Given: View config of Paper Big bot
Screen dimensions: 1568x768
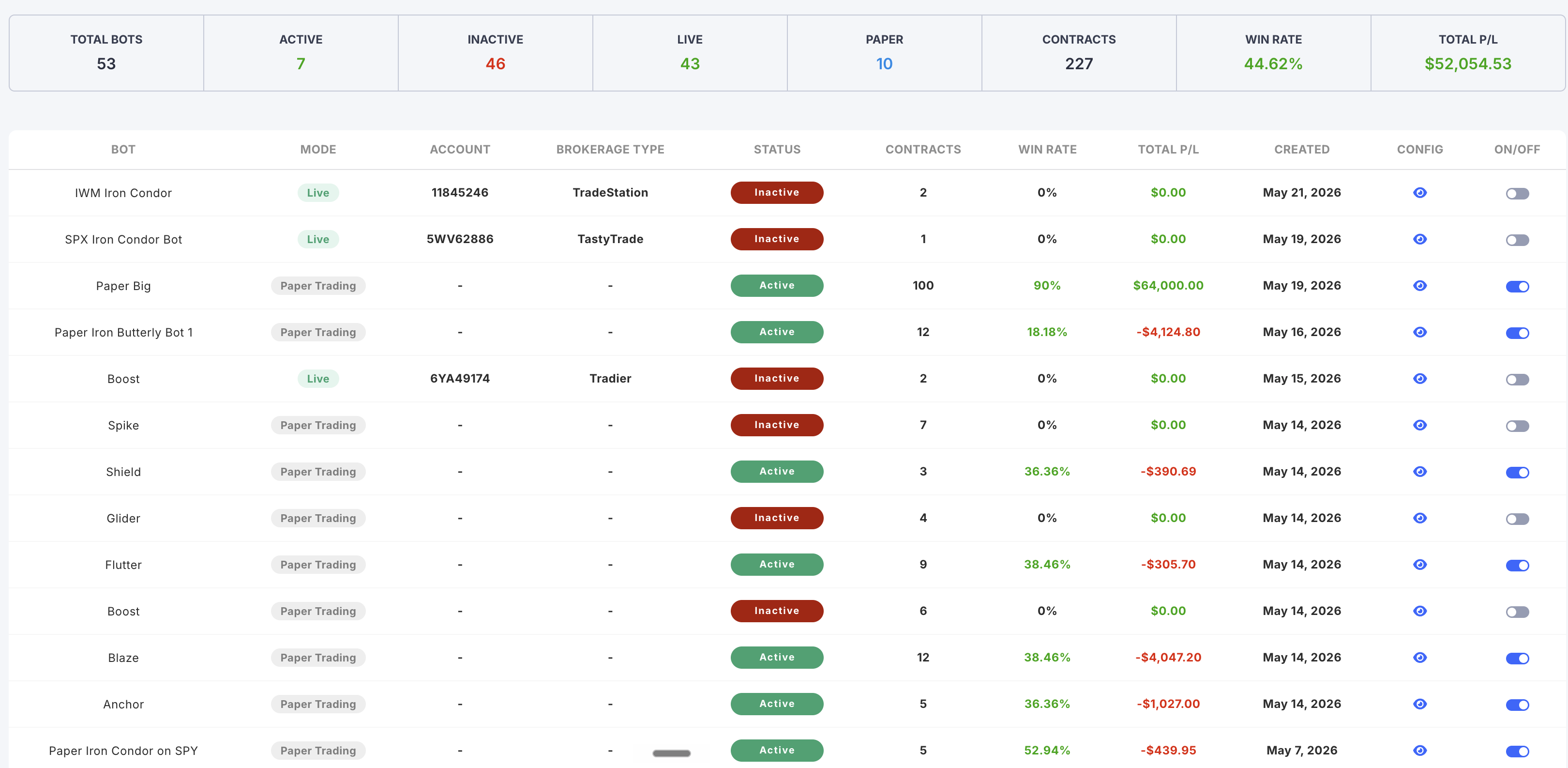Looking at the screenshot, I should [1419, 286].
